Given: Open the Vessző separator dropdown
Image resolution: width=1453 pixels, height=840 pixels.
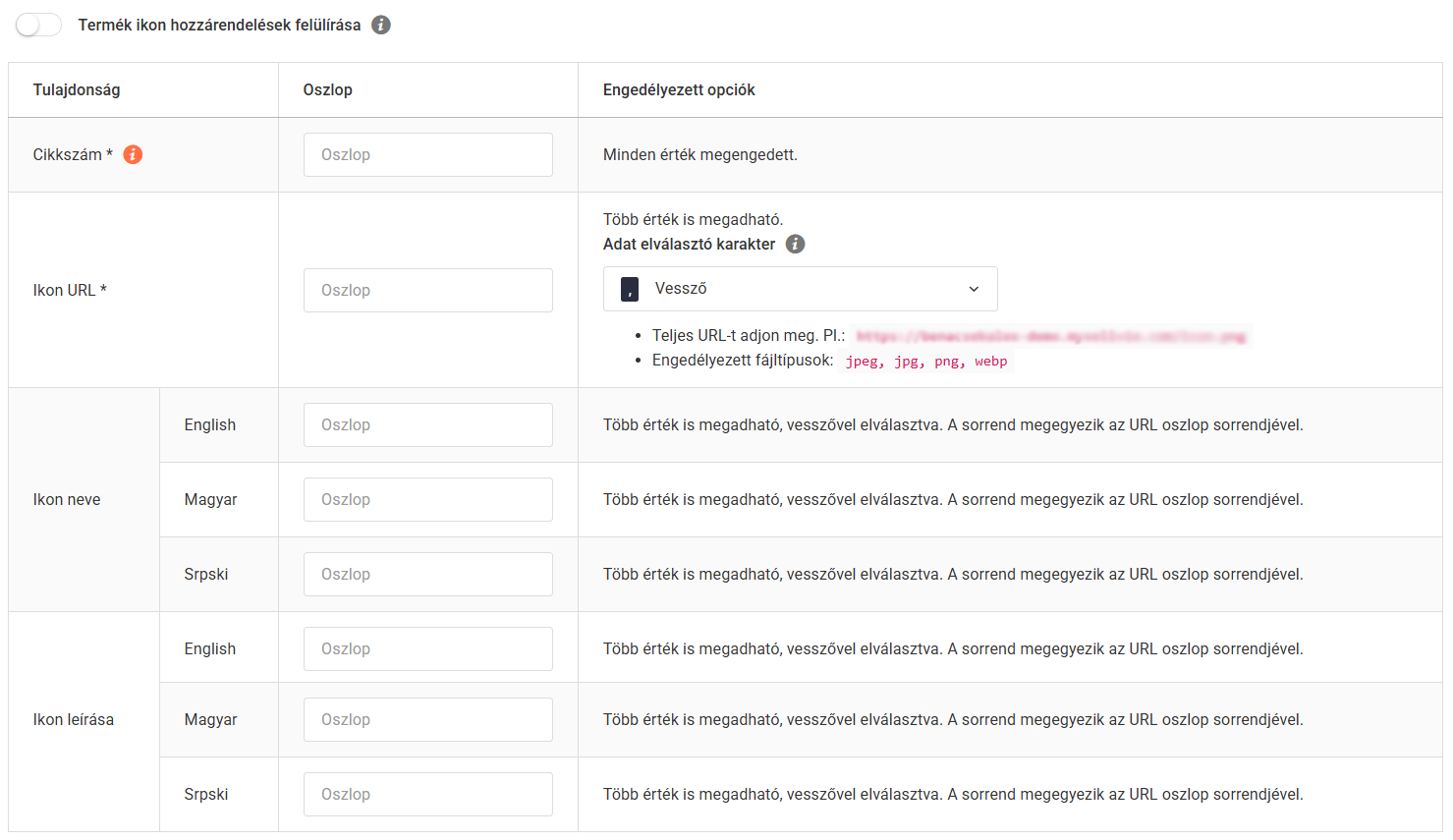Looking at the screenshot, I should tap(801, 289).
